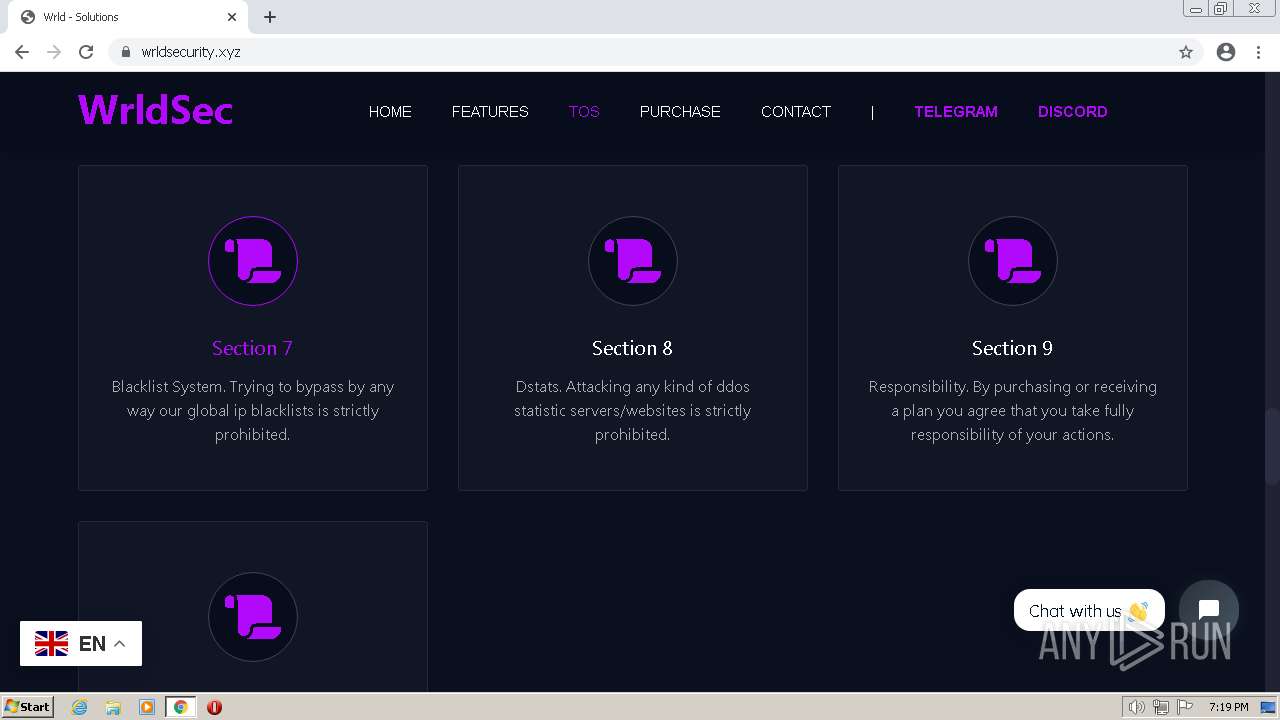This screenshot has height=720, width=1280.
Task: Expand the EN language selector
Action: (81, 644)
